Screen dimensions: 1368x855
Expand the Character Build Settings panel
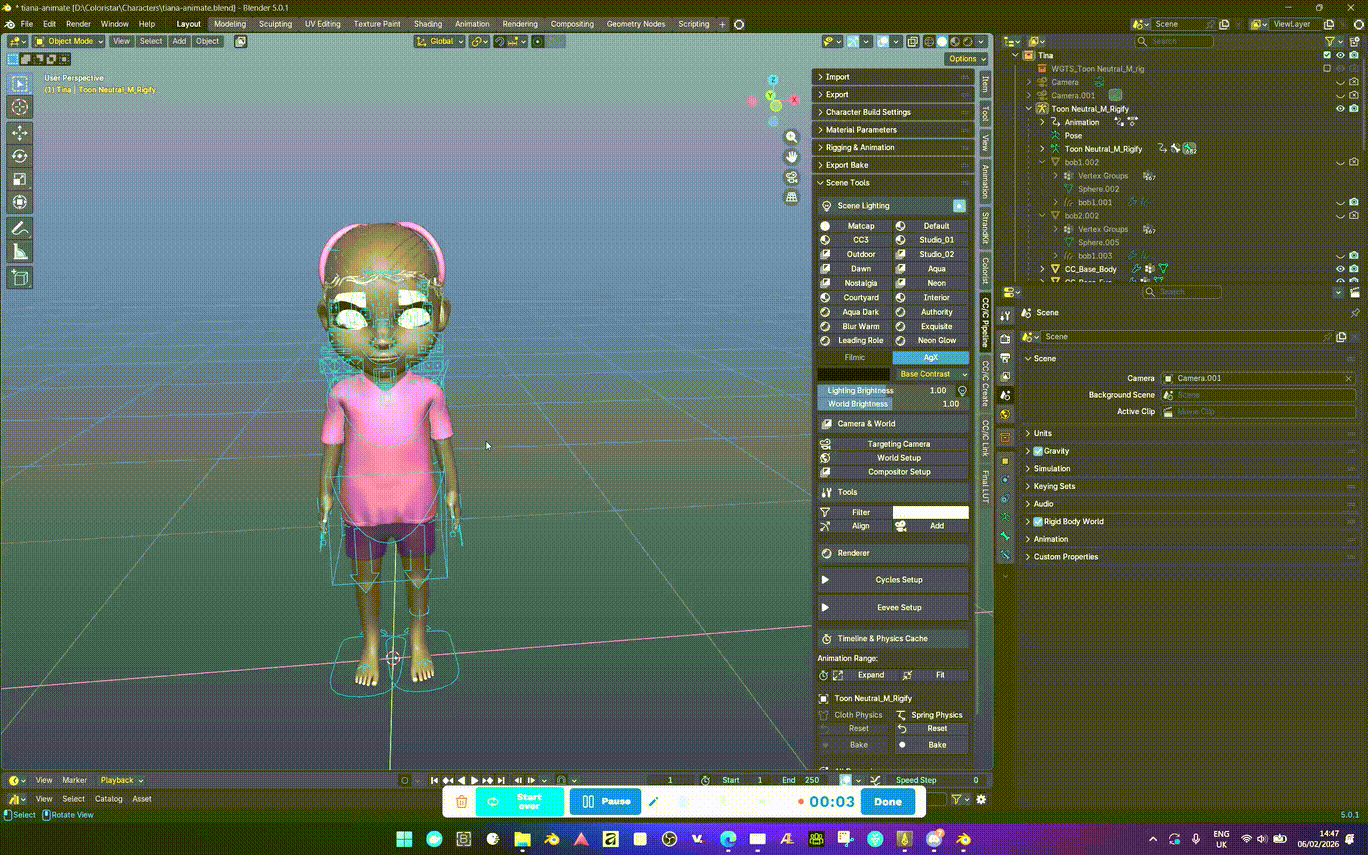[x=867, y=112]
